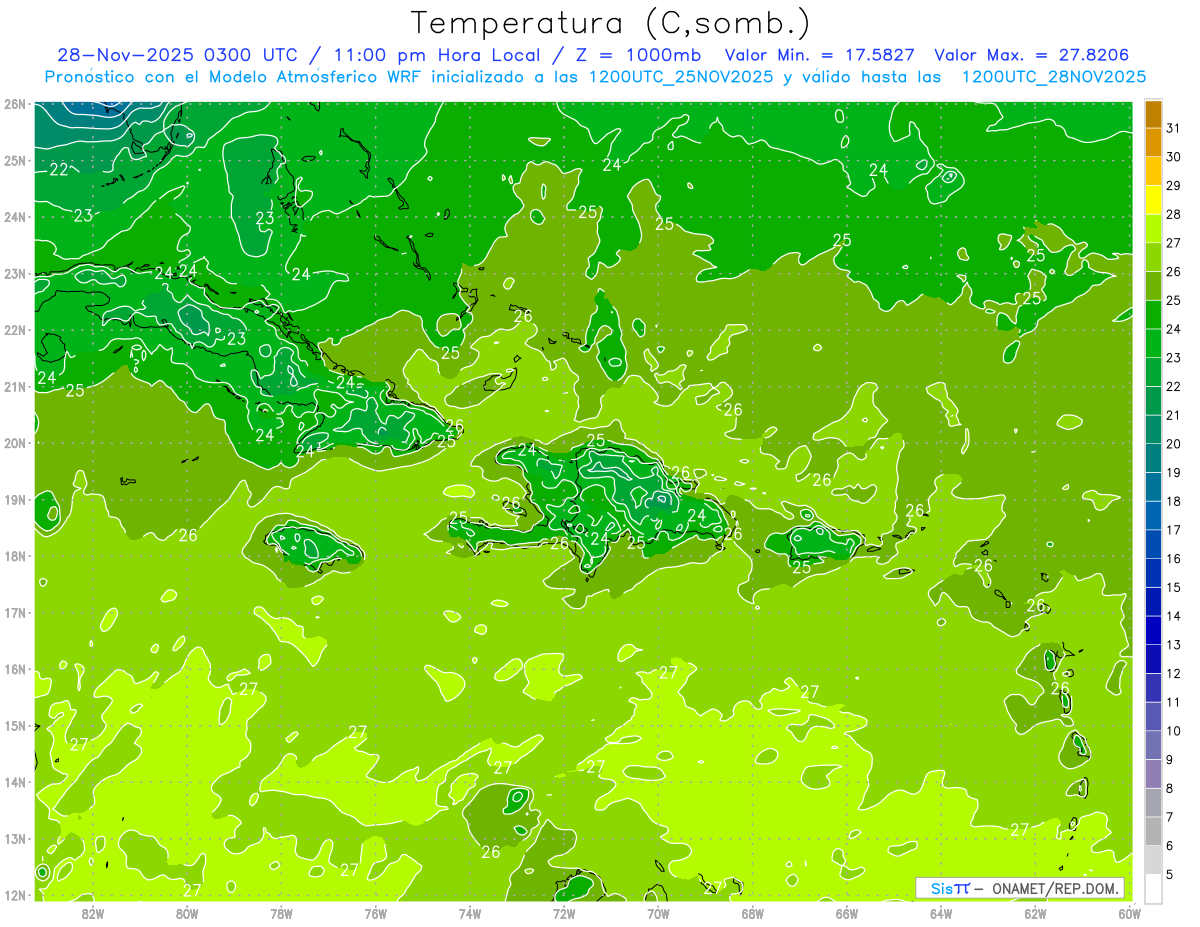This screenshot has width=1200, height=927.
Task: Click the colorbar value label 30
Action: tap(1174, 157)
